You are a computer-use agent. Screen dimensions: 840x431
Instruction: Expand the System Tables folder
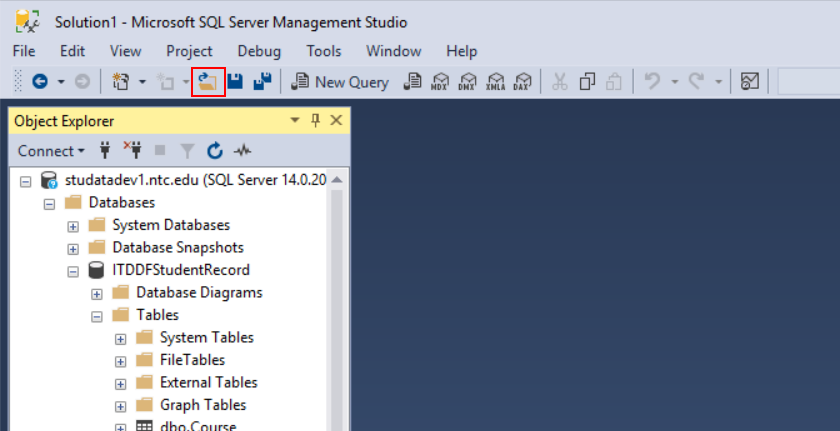point(121,339)
